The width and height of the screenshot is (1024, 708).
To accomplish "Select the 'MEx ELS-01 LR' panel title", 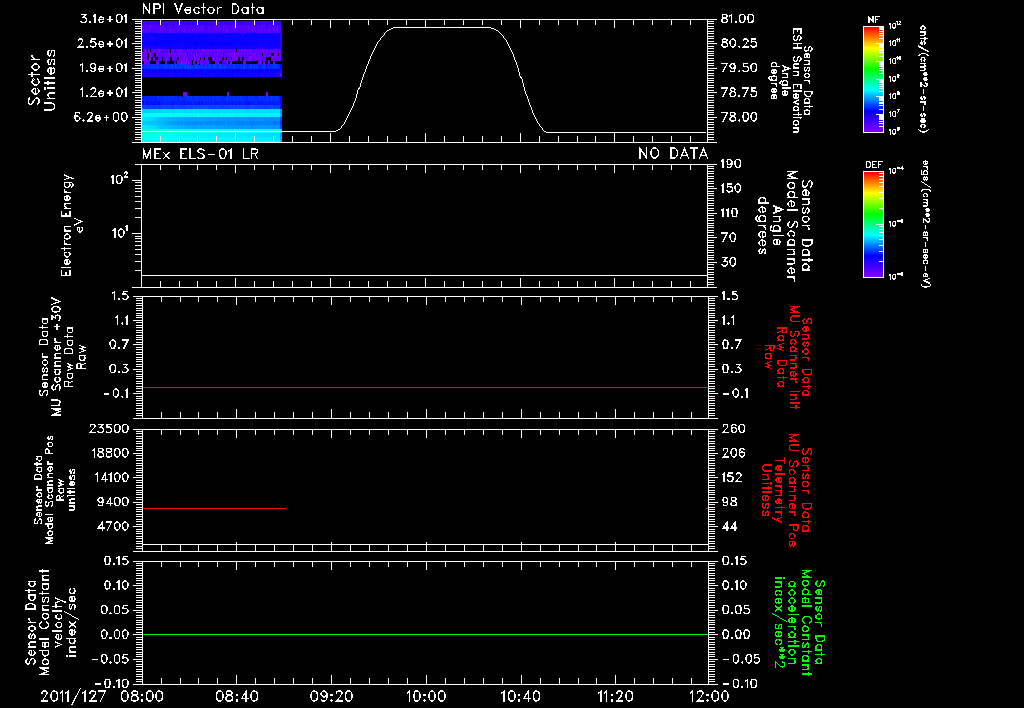I will click(x=200, y=154).
